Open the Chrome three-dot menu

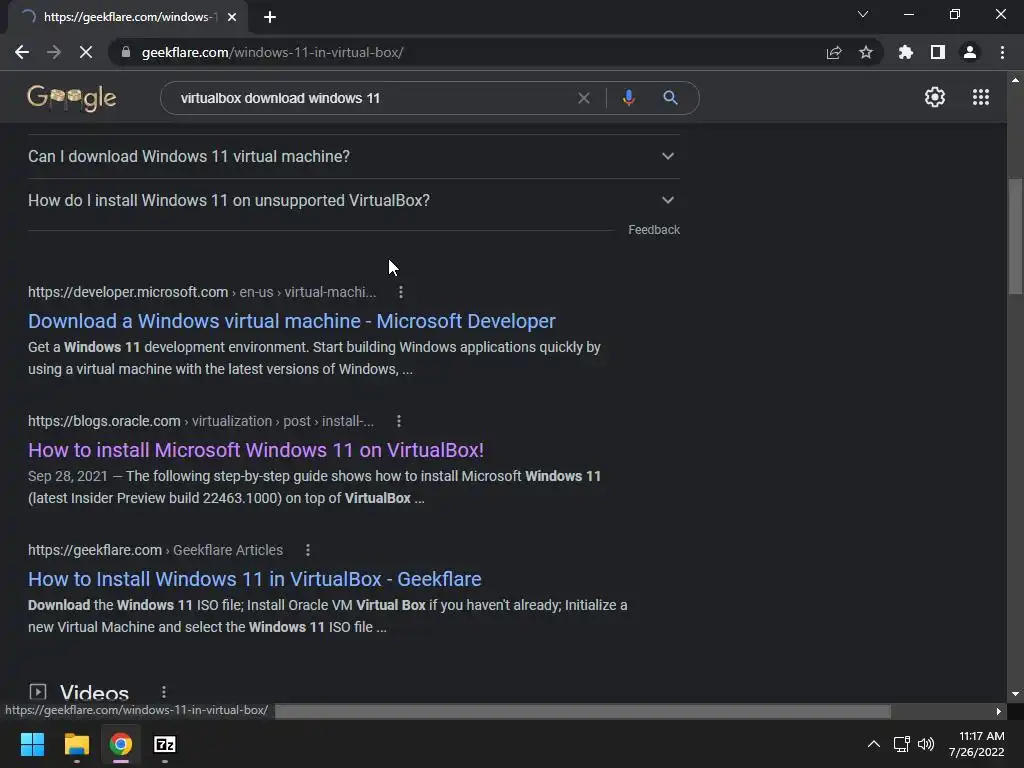coord(1002,52)
